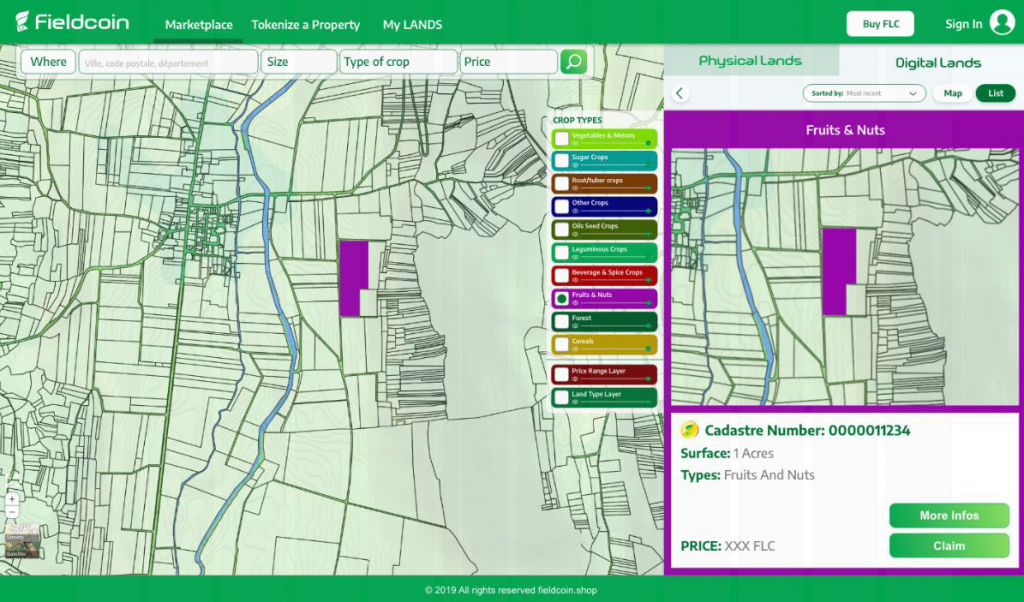
Task: Check the Beverage & Spice Crops checkbox
Action: (x=562, y=276)
